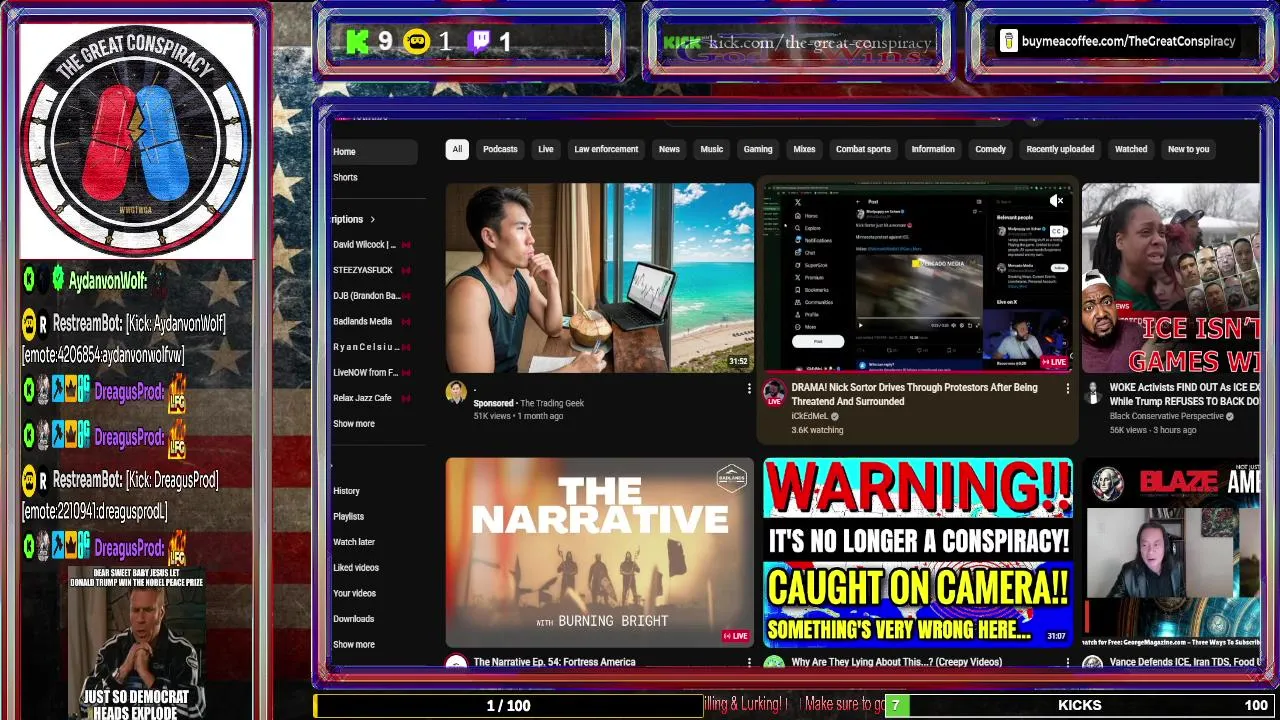Click the coffee cup icon beside buymeacoffee link
Image resolution: width=1280 pixels, height=720 pixels.
pyautogui.click(x=1008, y=41)
